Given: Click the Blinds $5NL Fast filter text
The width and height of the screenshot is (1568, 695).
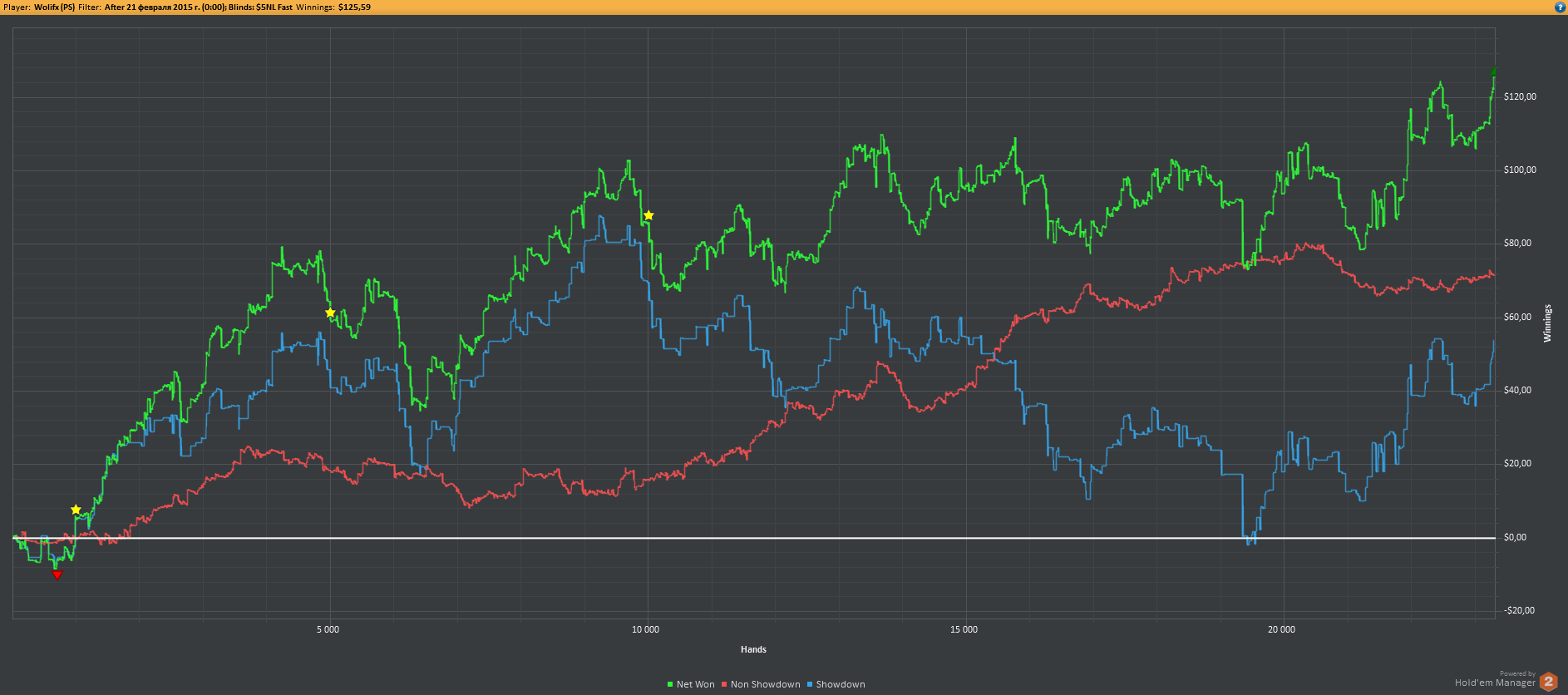Looking at the screenshot, I should [260, 7].
